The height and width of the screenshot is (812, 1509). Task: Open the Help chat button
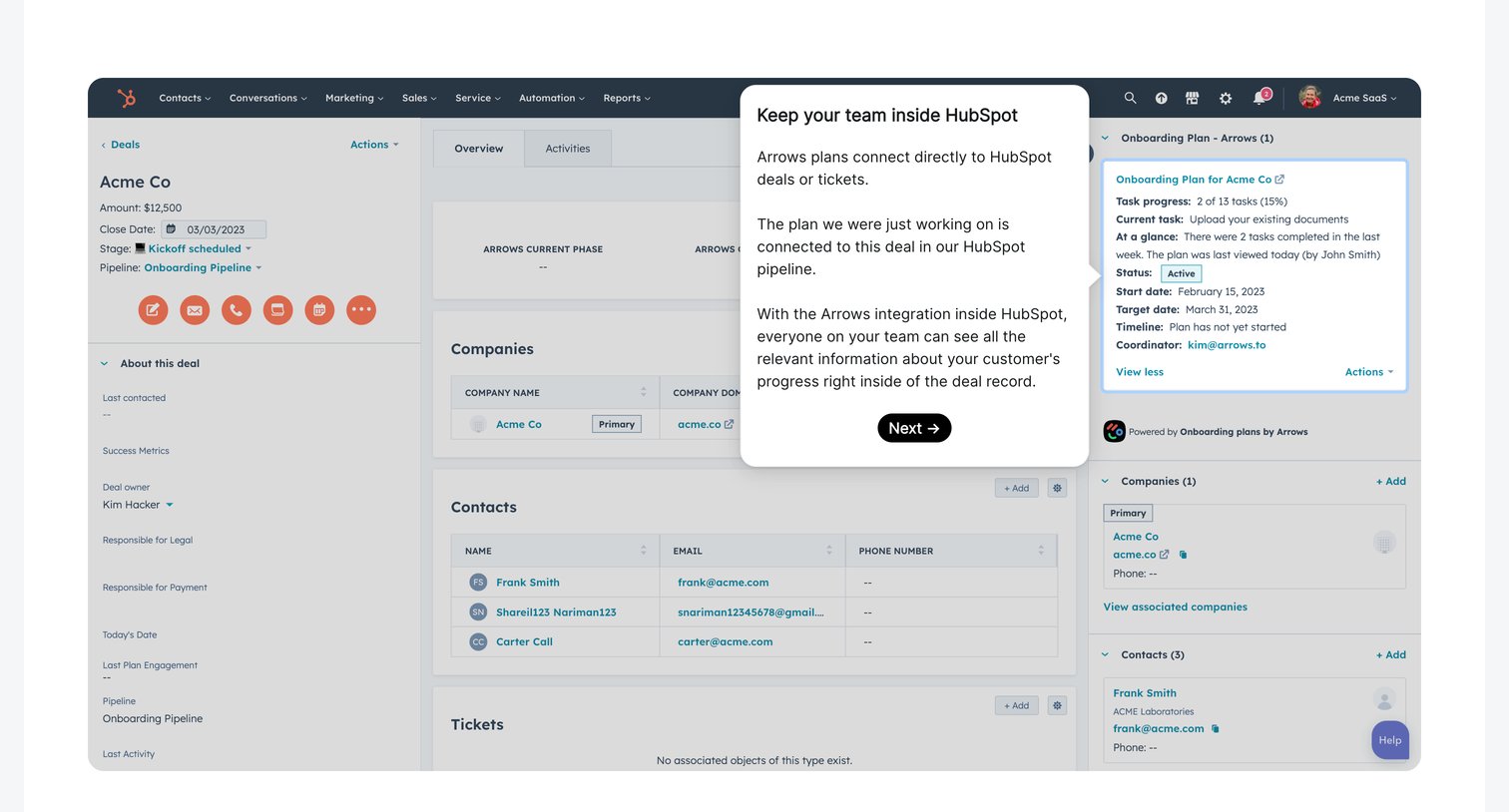1390,740
